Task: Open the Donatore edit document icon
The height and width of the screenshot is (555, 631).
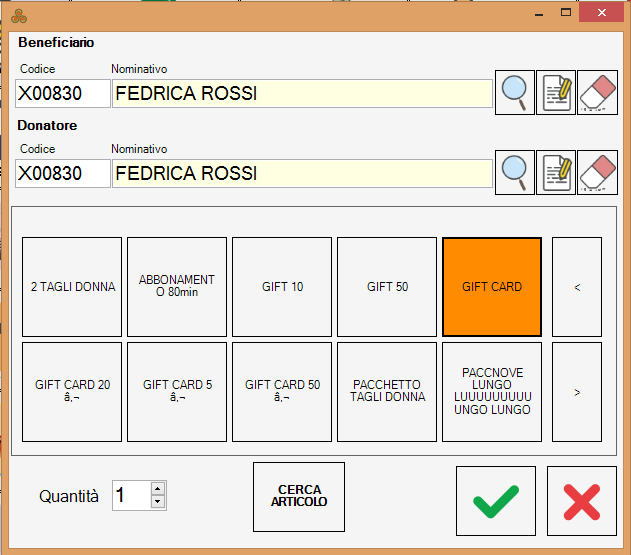Action: tap(556, 173)
